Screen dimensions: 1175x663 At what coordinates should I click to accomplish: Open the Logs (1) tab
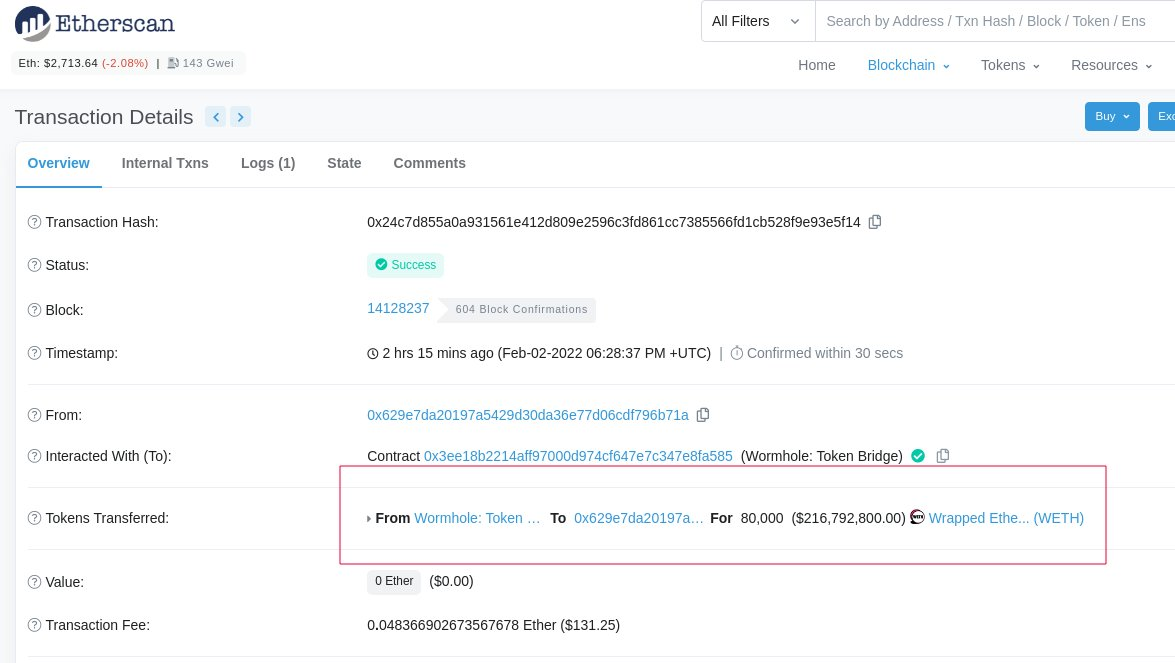click(x=268, y=163)
